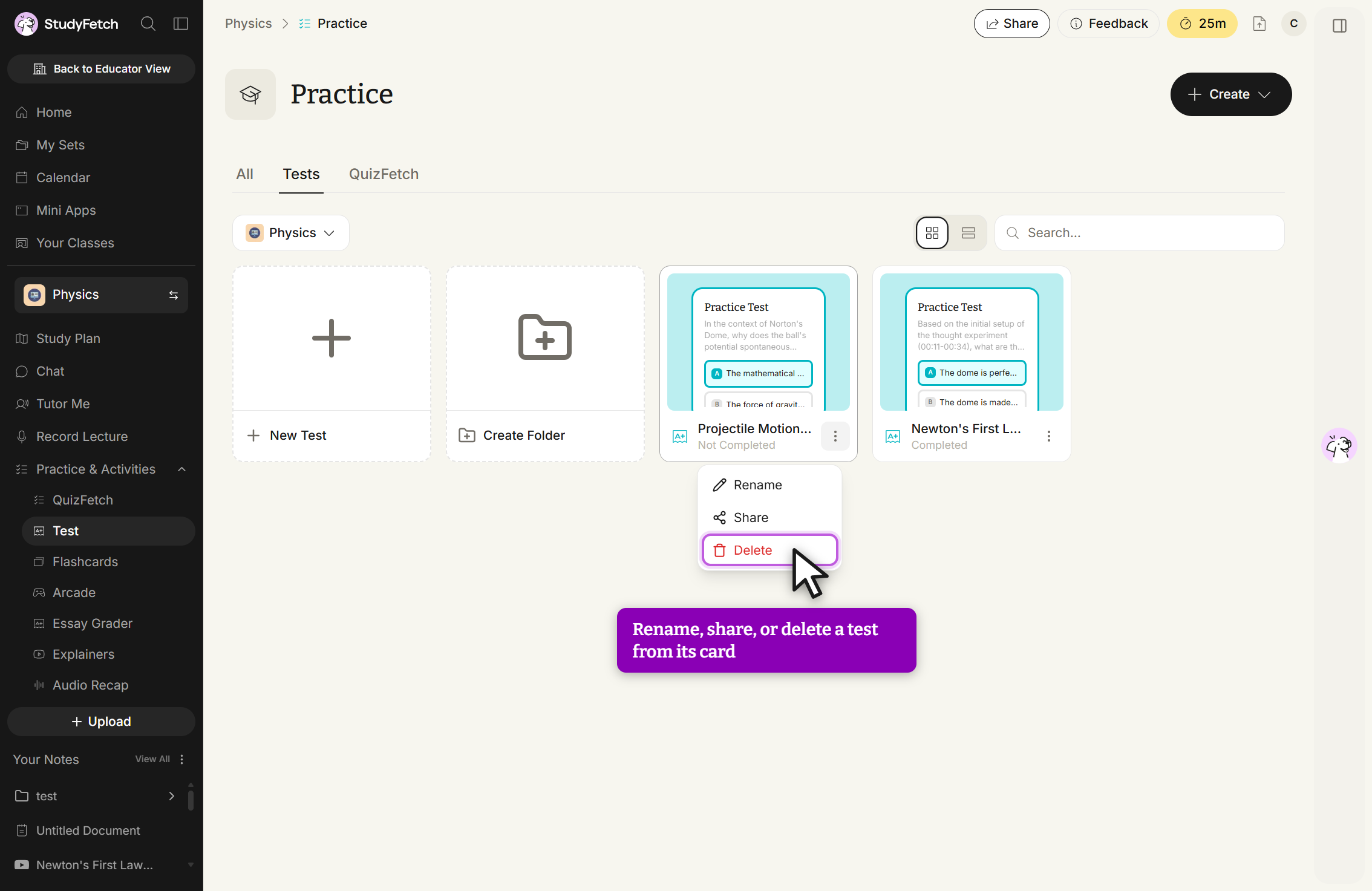Open the Create dropdown
Image resolution: width=1372 pixels, height=891 pixels.
[x=1231, y=94]
